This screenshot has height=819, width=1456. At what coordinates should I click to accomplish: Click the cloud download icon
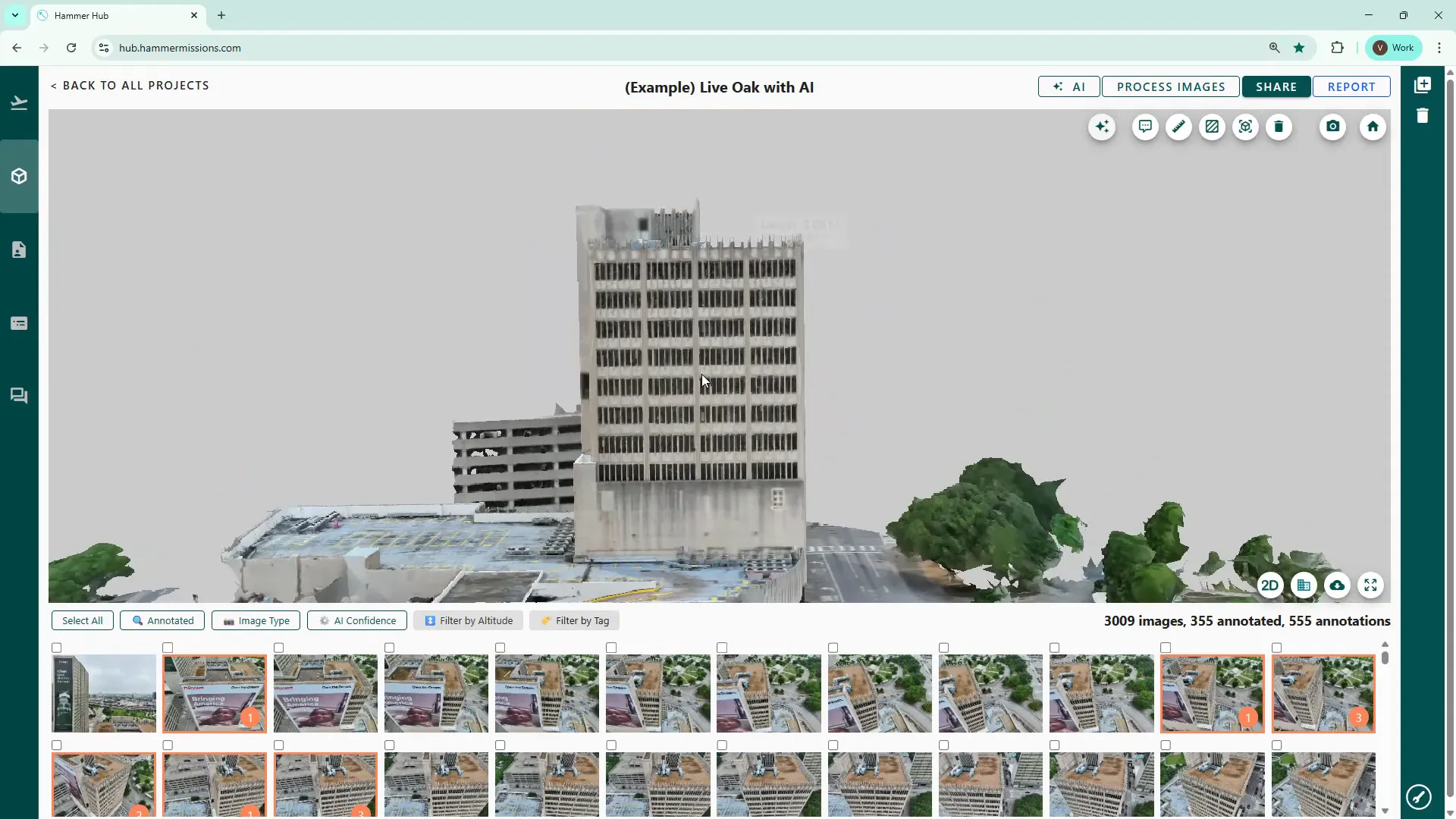(1337, 585)
